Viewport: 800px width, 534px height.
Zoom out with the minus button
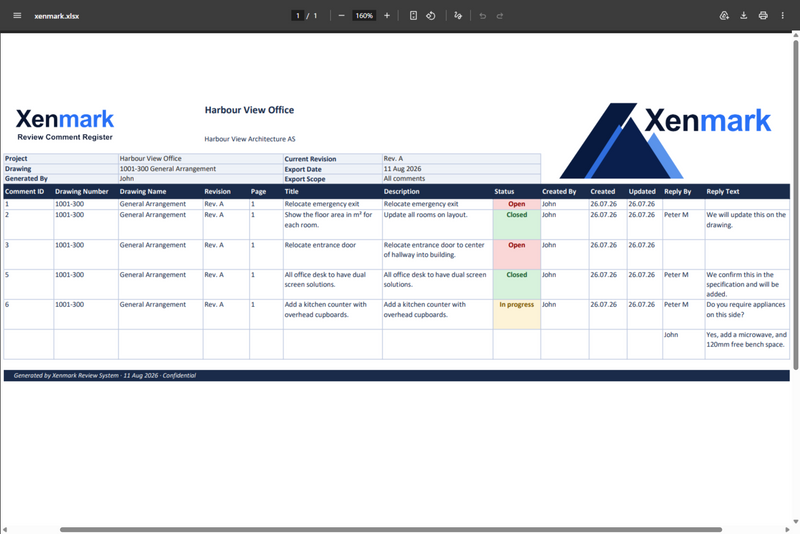coord(341,15)
